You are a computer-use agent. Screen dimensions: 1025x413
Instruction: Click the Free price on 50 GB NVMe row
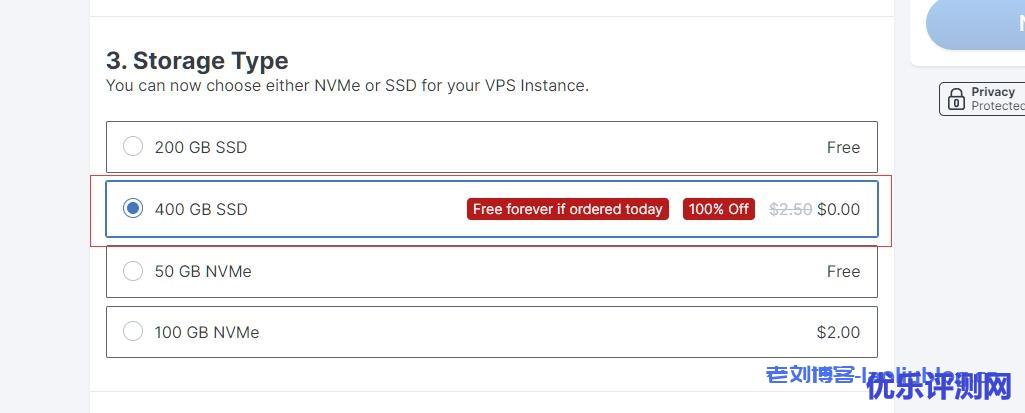pyautogui.click(x=843, y=271)
